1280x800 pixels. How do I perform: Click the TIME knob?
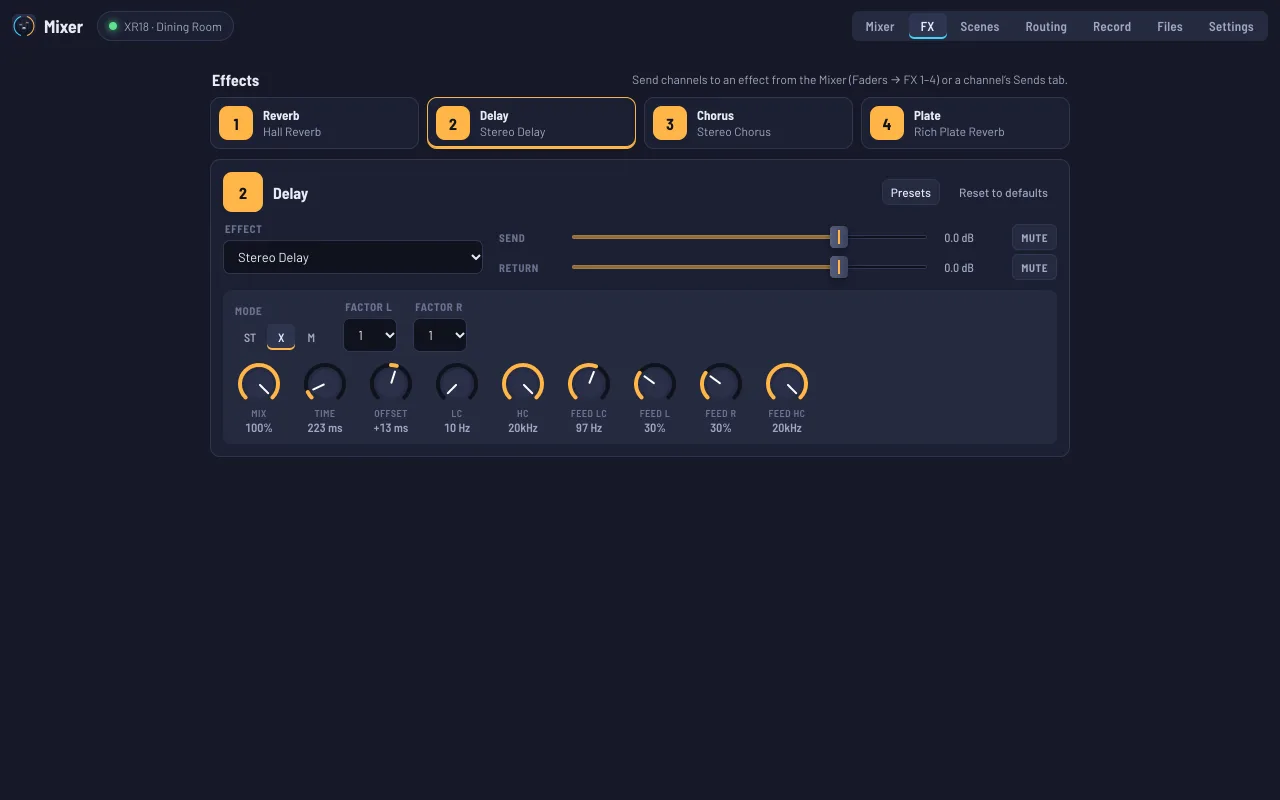coord(325,384)
